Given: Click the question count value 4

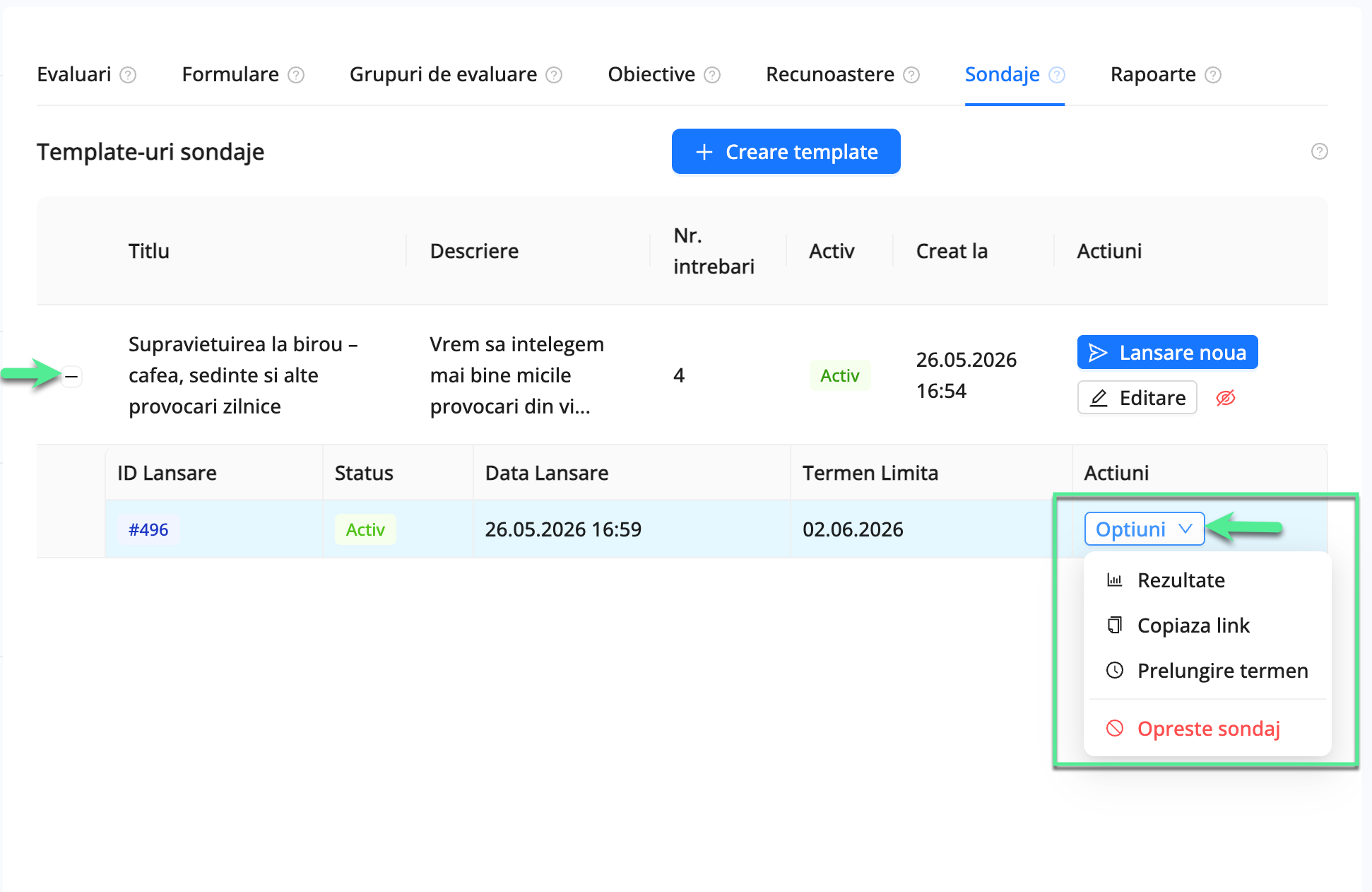Looking at the screenshot, I should pyautogui.click(x=679, y=375).
